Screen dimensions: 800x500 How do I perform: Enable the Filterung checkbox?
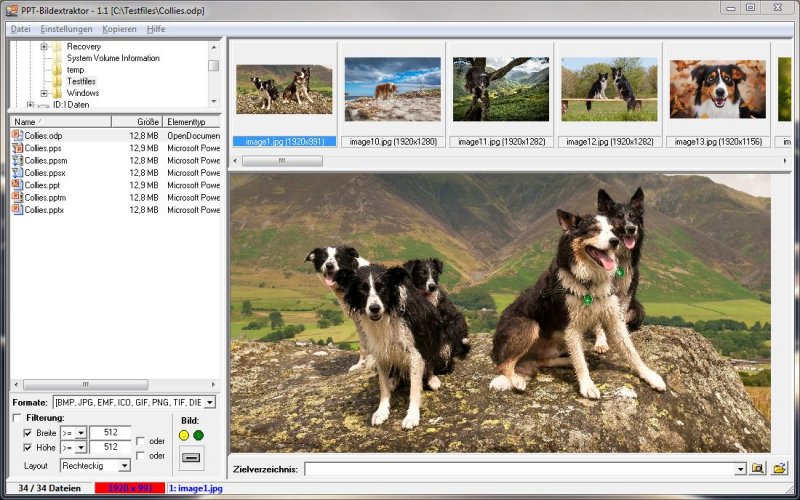pyautogui.click(x=17, y=417)
